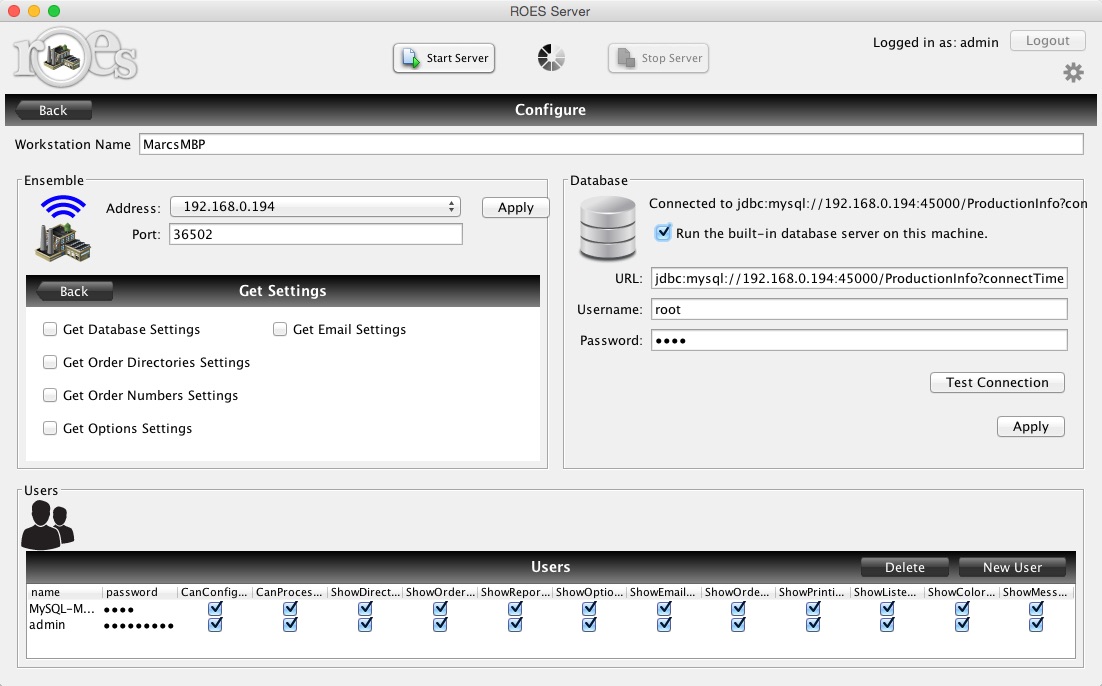Image resolution: width=1102 pixels, height=686 pixels.
Task: Click the pie chart status icon
Action: point(549,57)
